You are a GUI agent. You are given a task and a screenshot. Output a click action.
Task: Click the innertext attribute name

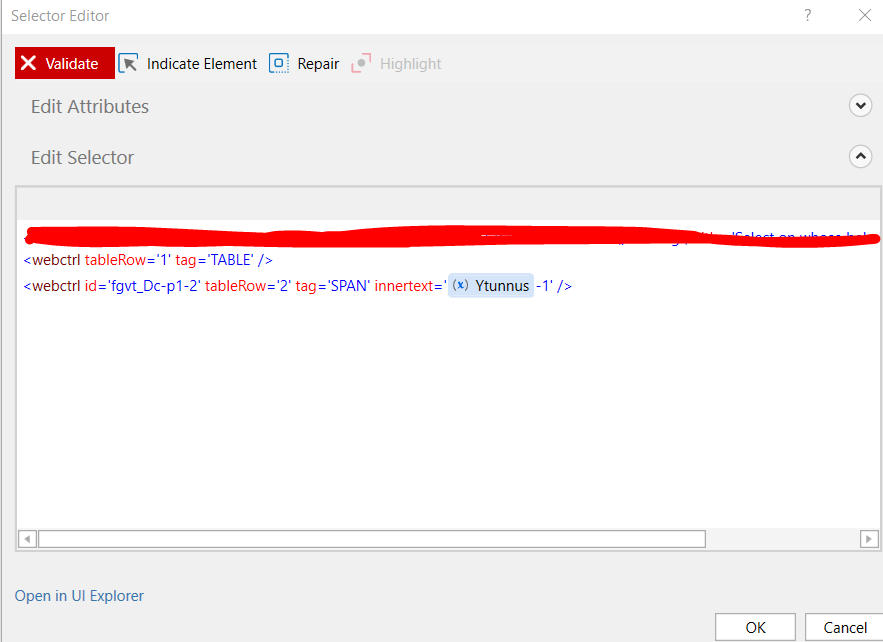[x=404, y=286]
